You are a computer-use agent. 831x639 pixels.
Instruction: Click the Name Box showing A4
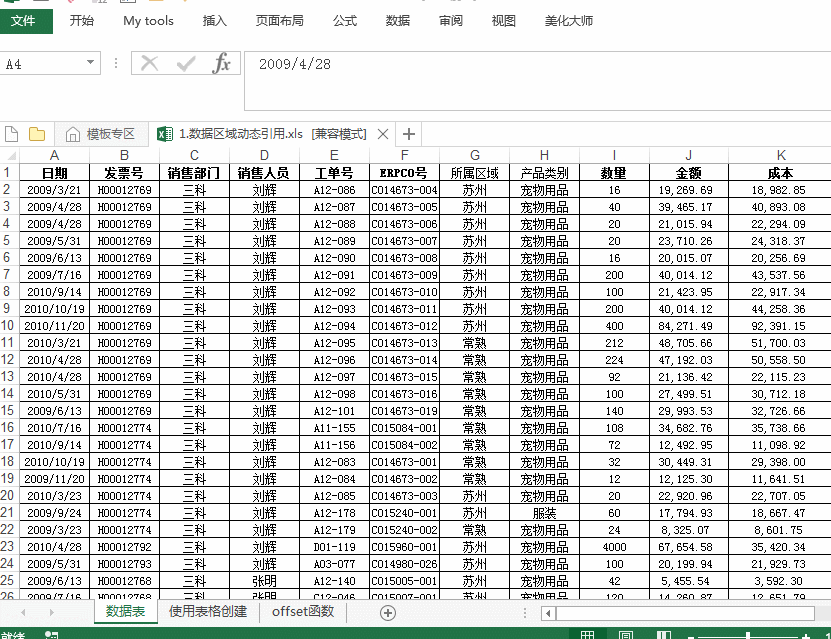[42, 64]
